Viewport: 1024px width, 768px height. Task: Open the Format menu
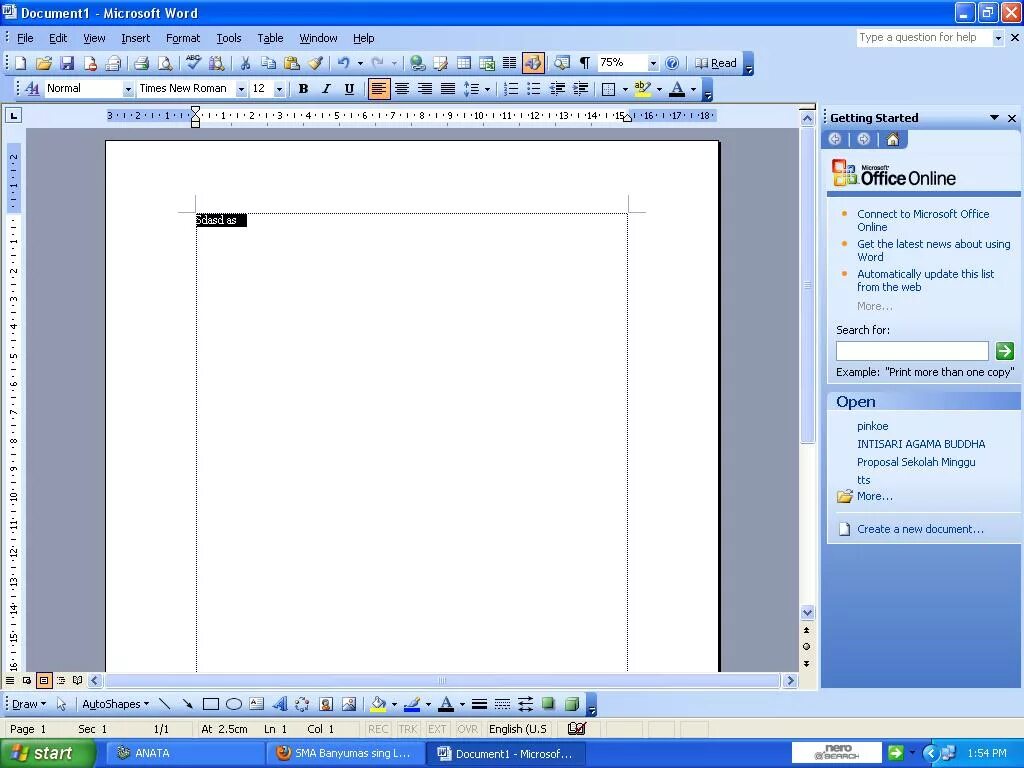click(x=183, y=38)
